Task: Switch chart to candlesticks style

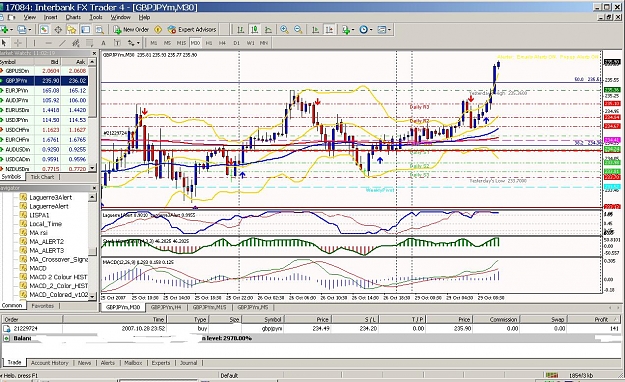Action: click(x=254, y=30)
